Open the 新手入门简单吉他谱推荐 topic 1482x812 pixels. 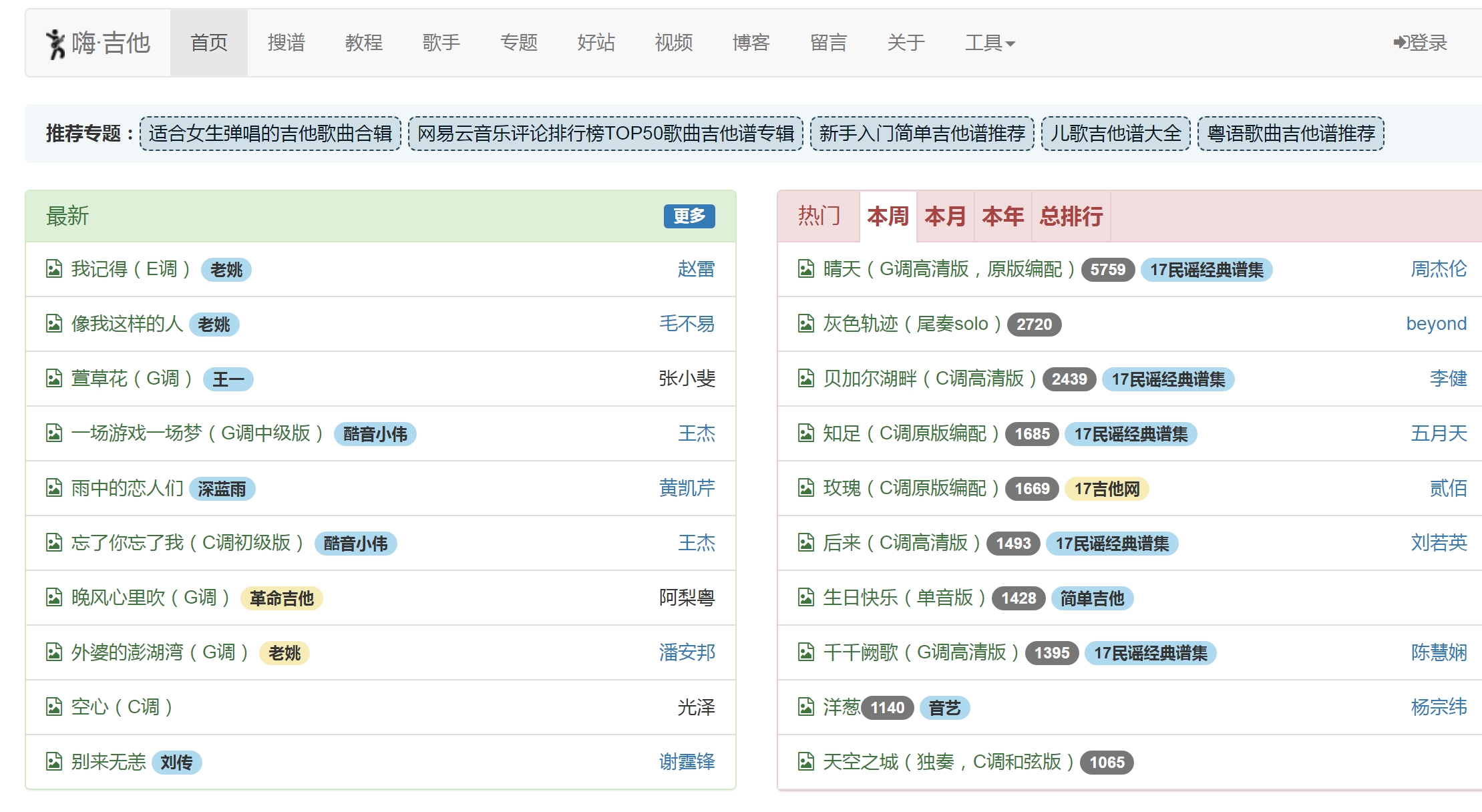point(922,134)
